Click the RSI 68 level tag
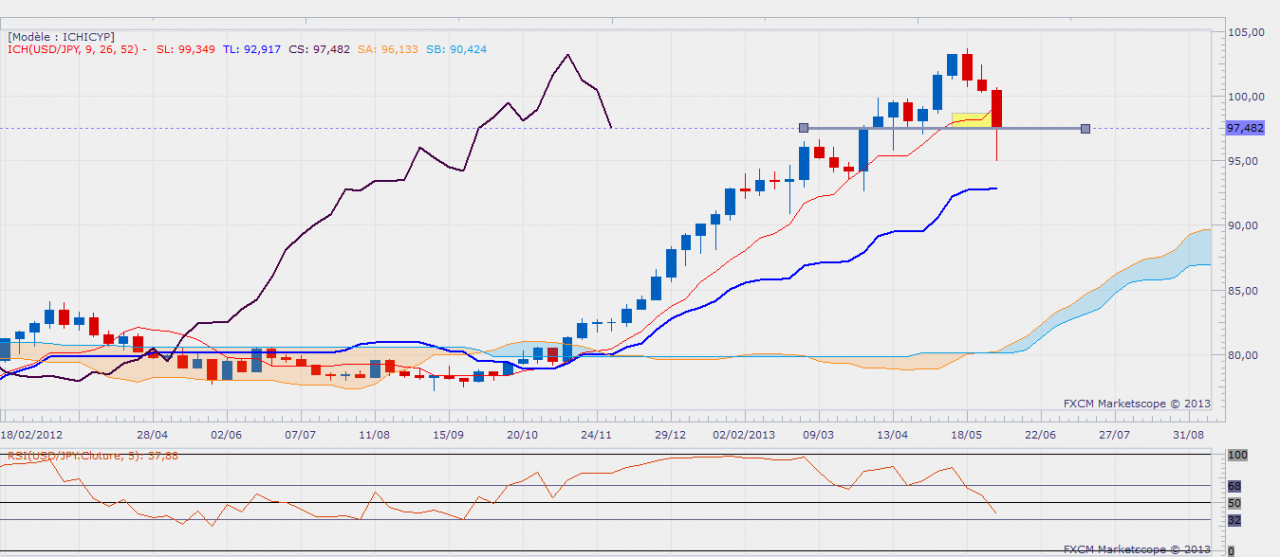 [x=1235, y=486]
